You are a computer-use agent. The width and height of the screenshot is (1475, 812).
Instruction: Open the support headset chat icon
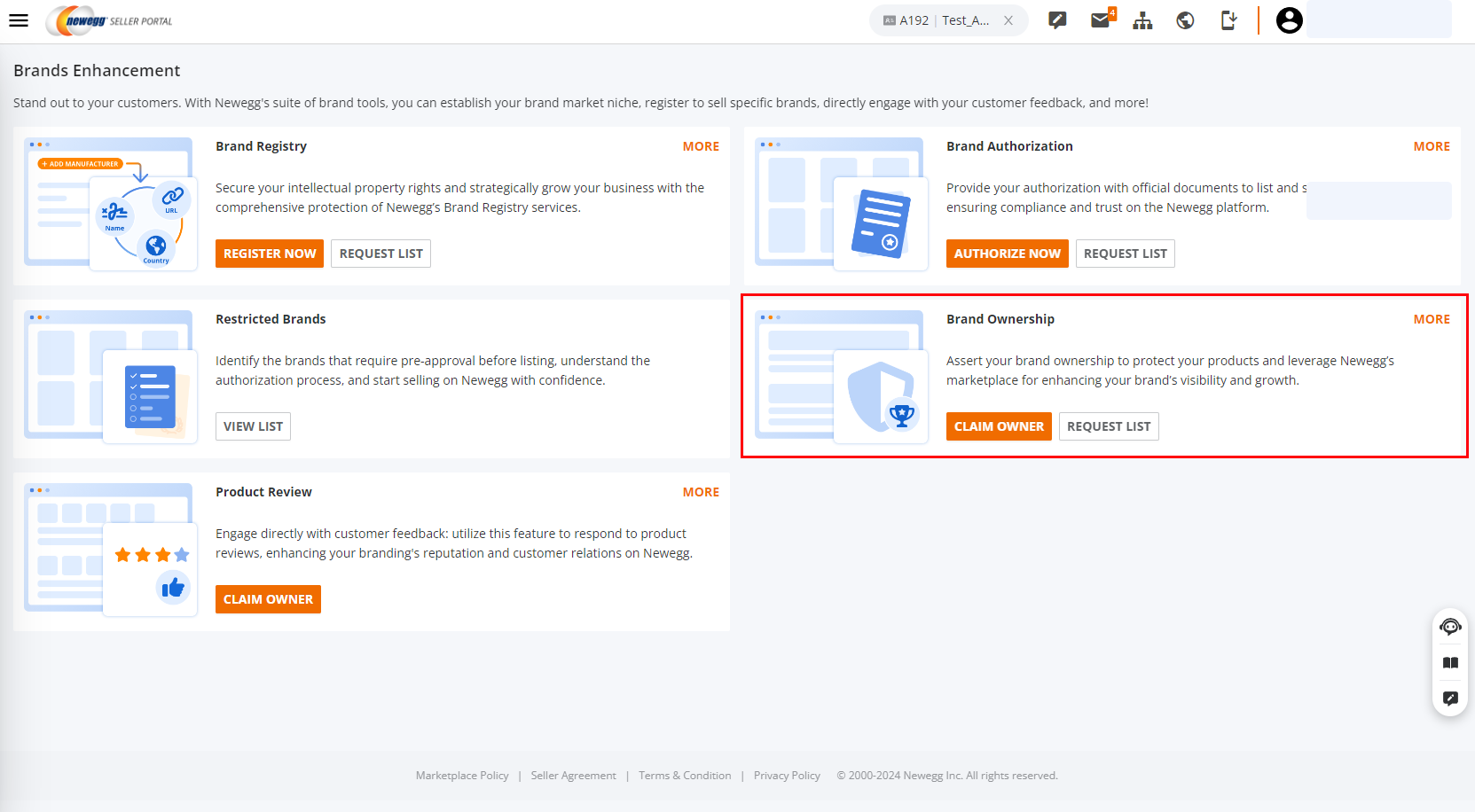[1450, 627]
